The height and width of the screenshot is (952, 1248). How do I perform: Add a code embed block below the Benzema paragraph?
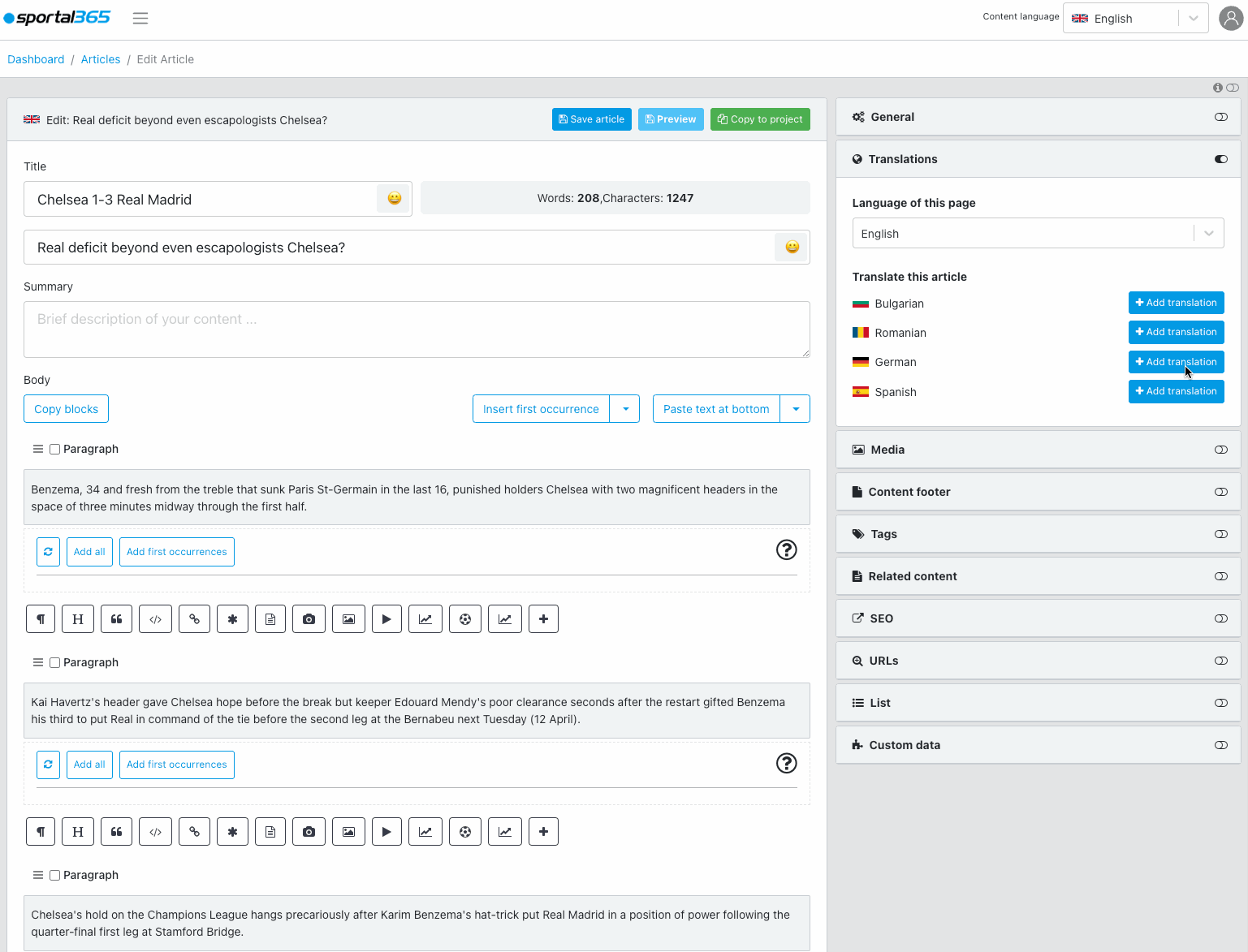pos(155,619)
